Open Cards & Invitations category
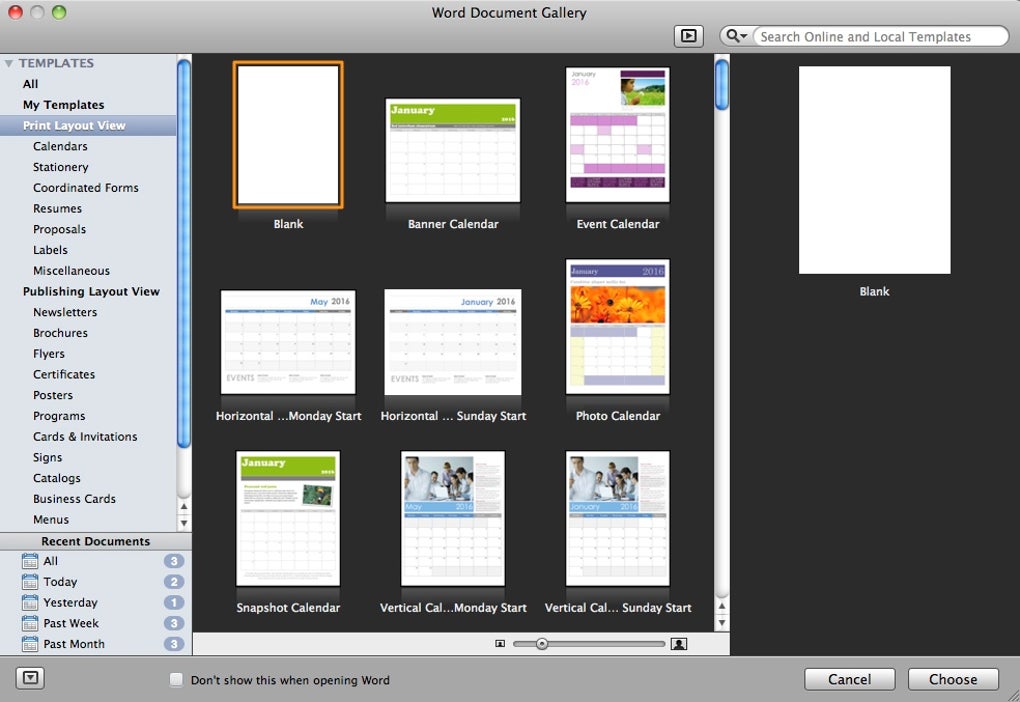The width and height of the screenshot is (1020, 702). point(88,437)
